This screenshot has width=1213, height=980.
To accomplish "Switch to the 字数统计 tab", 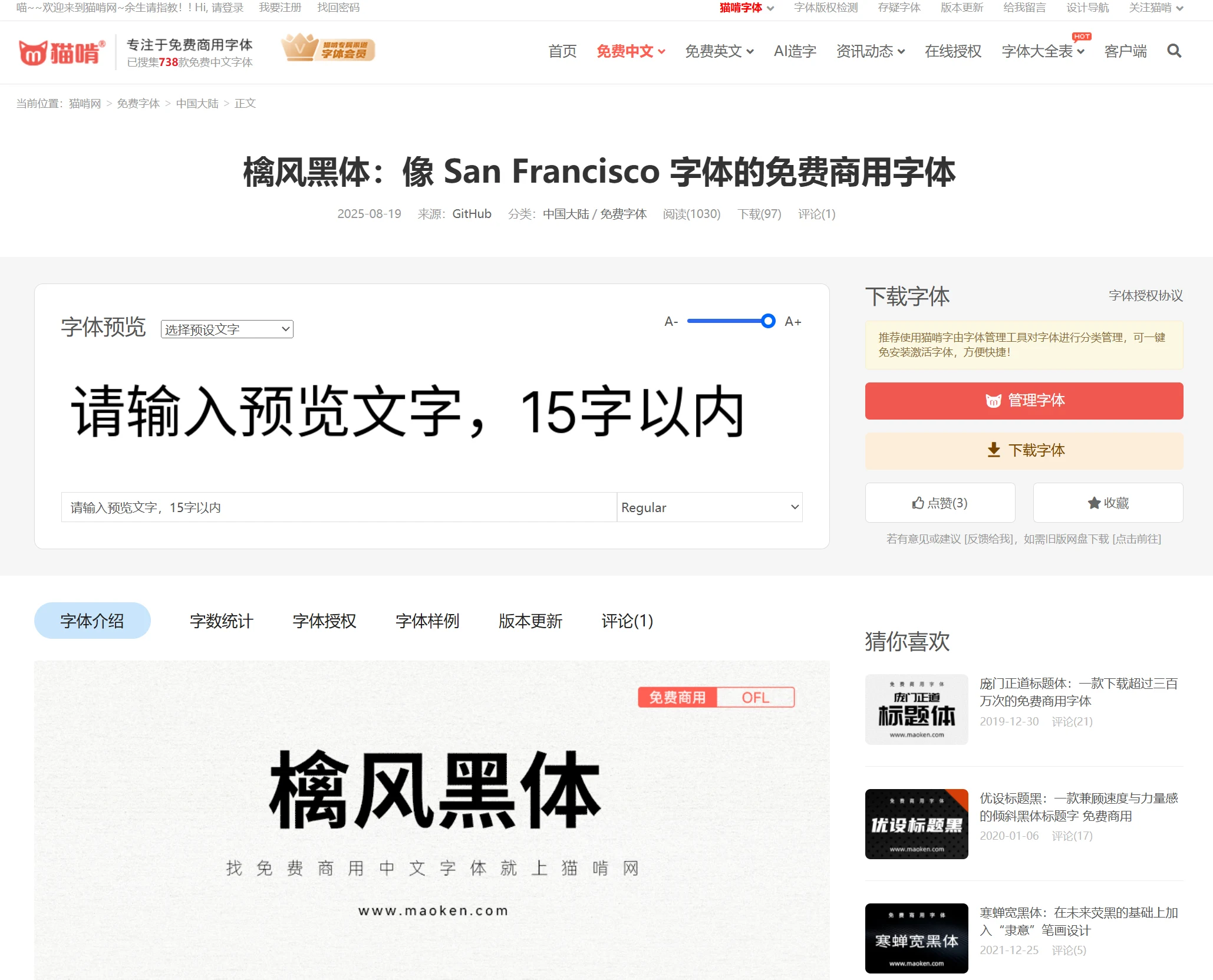I will click(x=221, y=621).
